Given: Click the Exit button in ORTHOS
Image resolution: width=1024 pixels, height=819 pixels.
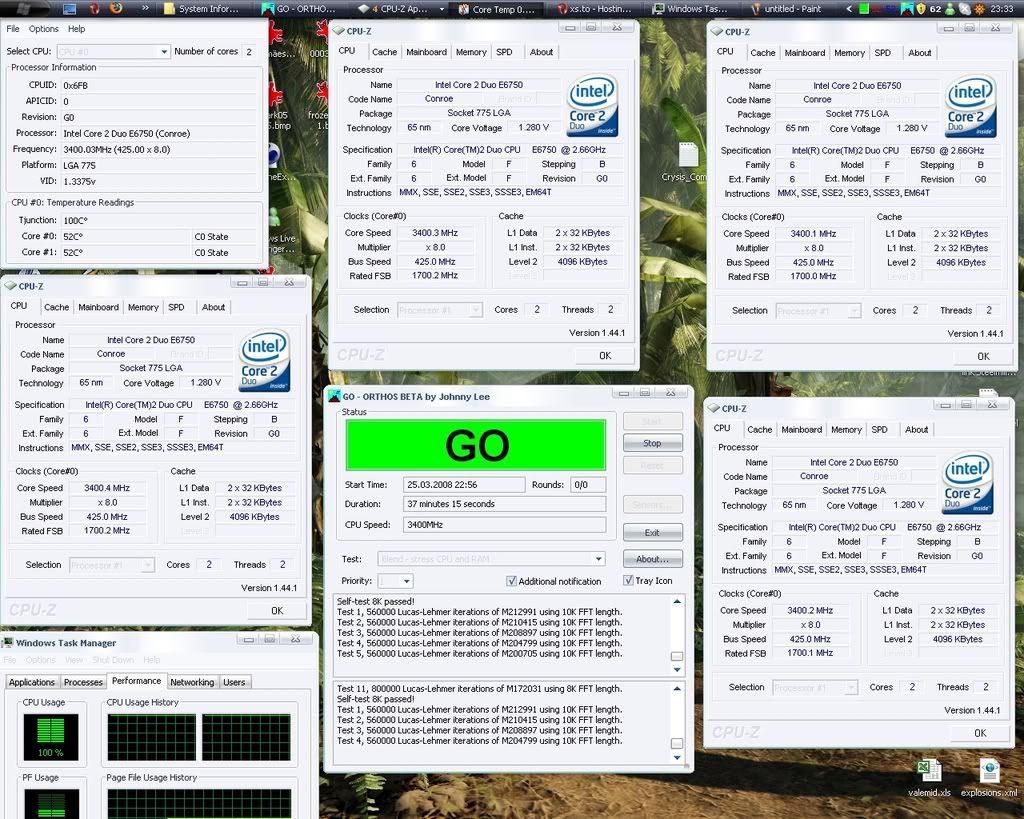Looking at the screenshot, I should coord(652,532).
